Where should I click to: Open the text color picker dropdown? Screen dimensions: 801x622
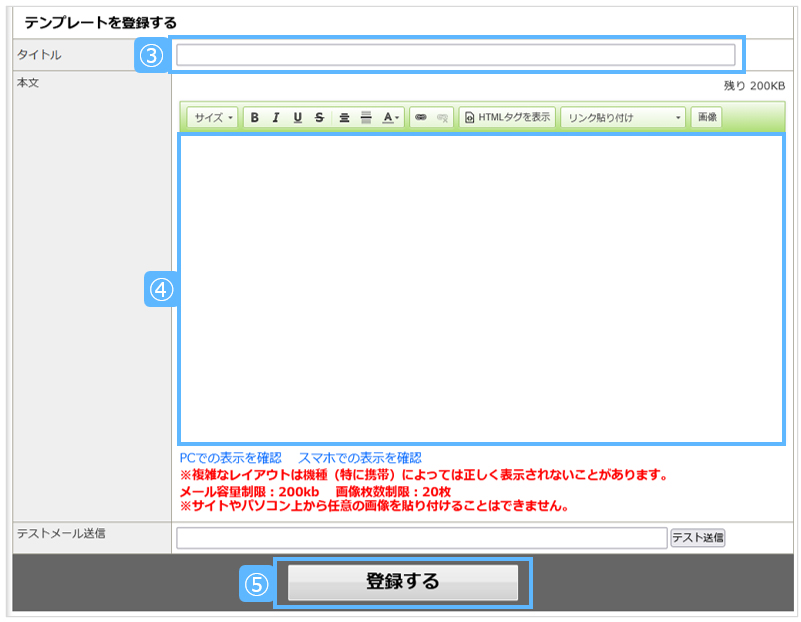click(x=391, y=118)
